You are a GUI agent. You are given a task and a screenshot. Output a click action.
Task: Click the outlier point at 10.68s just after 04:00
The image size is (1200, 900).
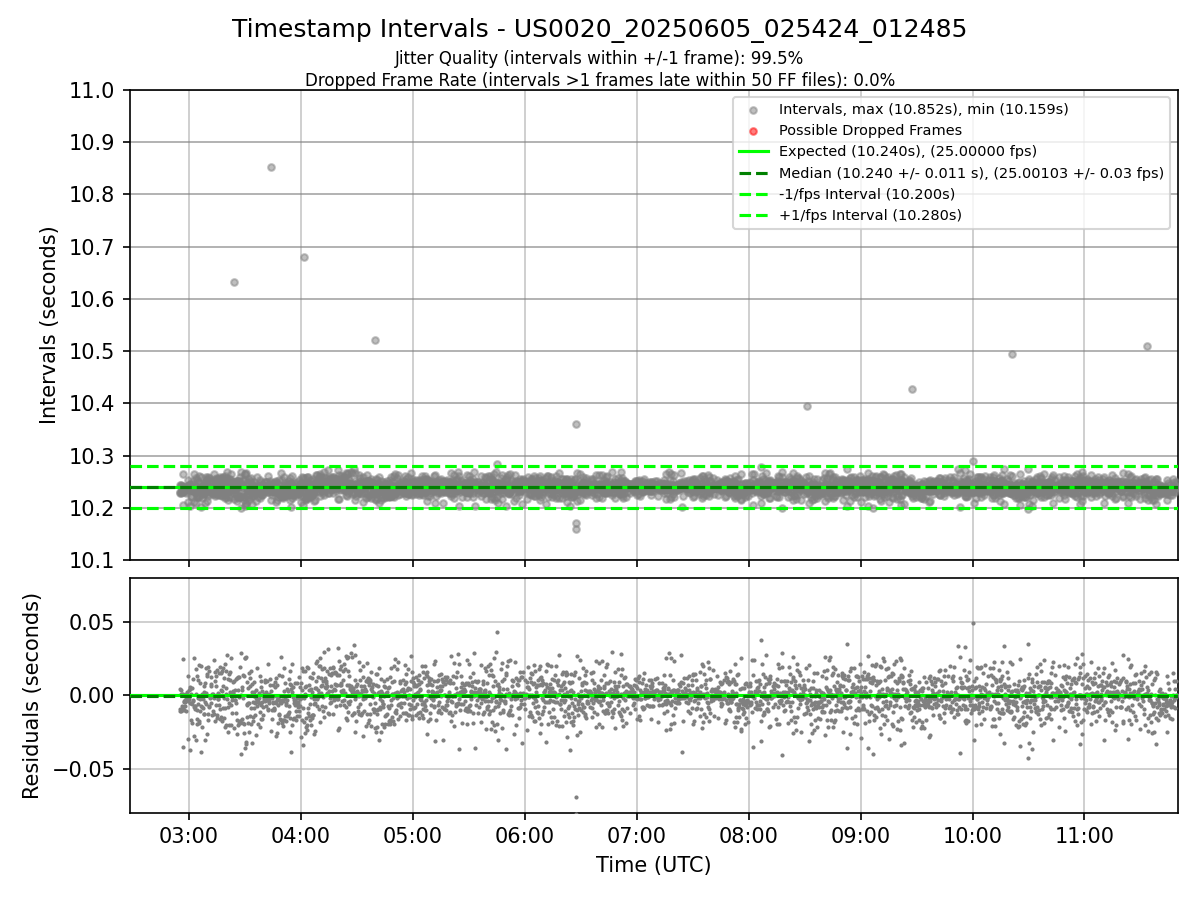click(x=304, y=257)
